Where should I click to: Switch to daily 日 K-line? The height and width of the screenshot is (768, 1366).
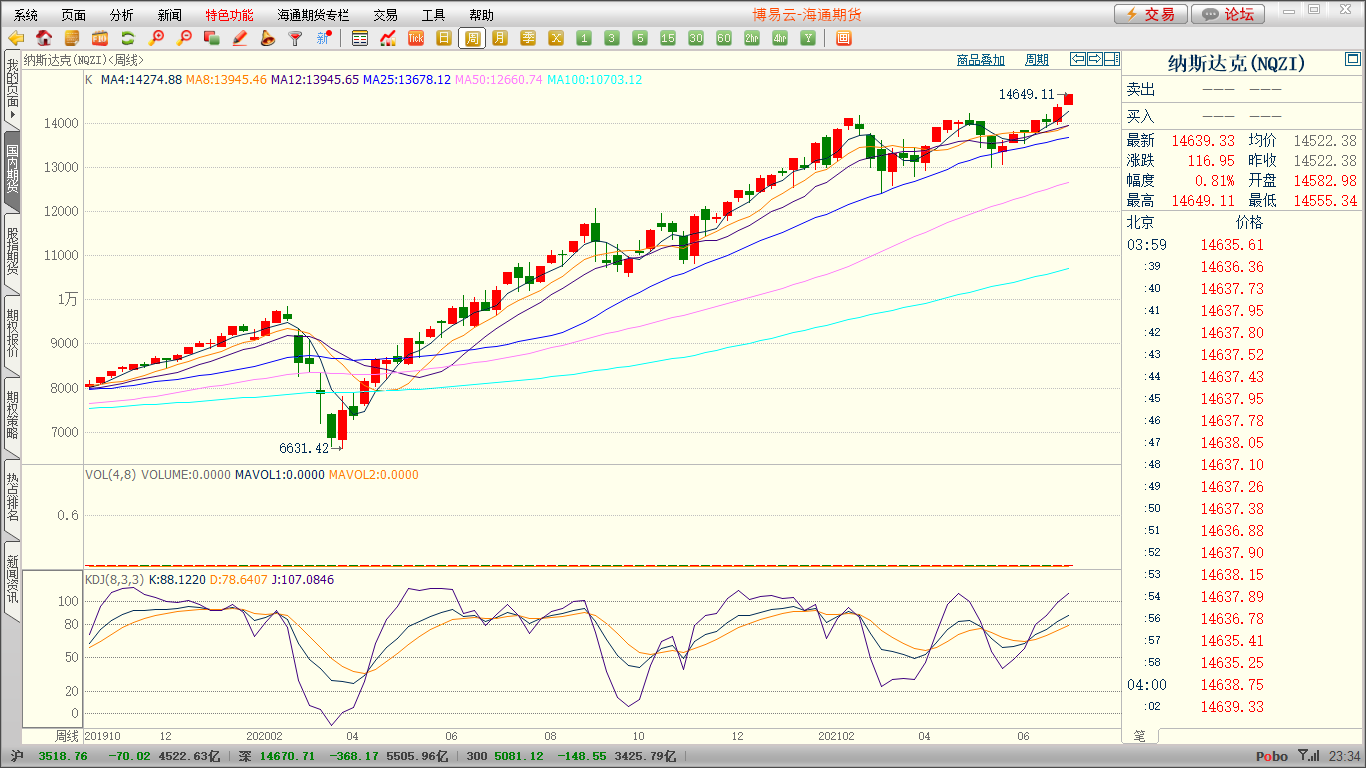coord(444,38)
